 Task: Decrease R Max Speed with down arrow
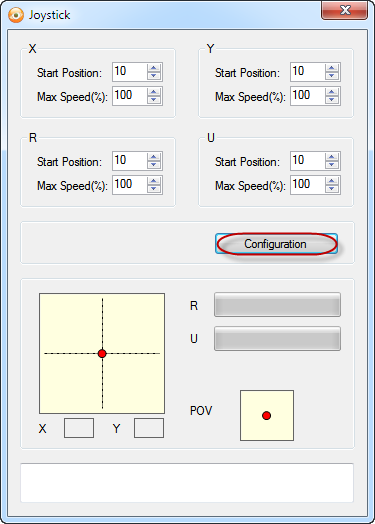coord(154,189)
